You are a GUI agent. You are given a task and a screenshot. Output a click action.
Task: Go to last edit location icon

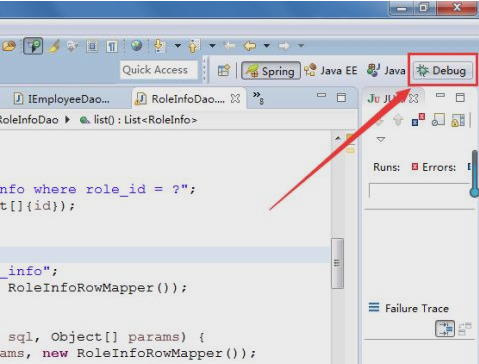[x=229, y=45]
